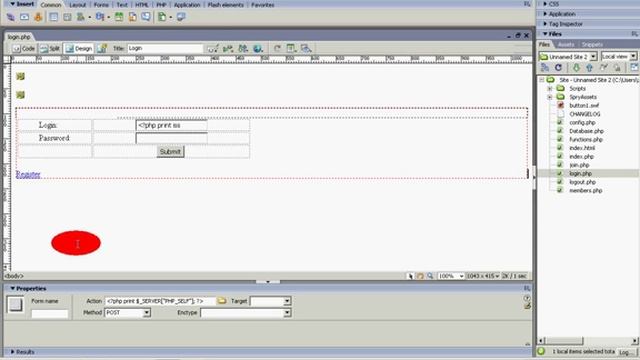Open the Unnamed Site 2 site dropdown
Viewport: 640px width, 360px height.
coord(593,57)
